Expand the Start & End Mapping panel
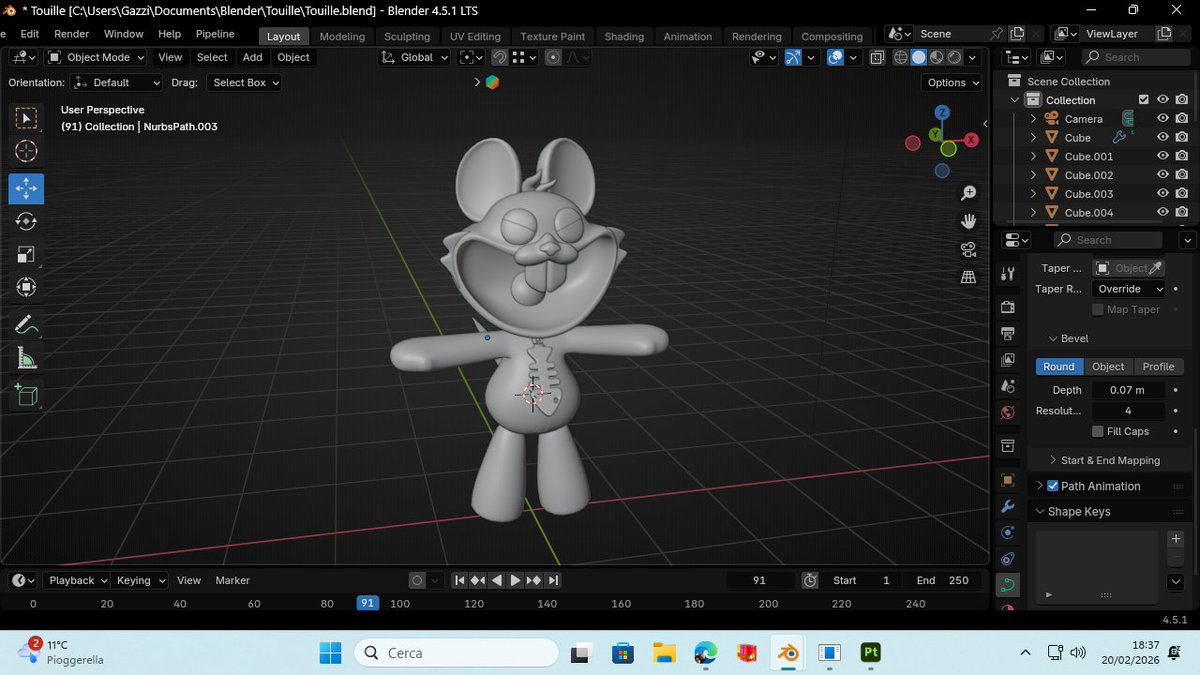 point(1110,460)
